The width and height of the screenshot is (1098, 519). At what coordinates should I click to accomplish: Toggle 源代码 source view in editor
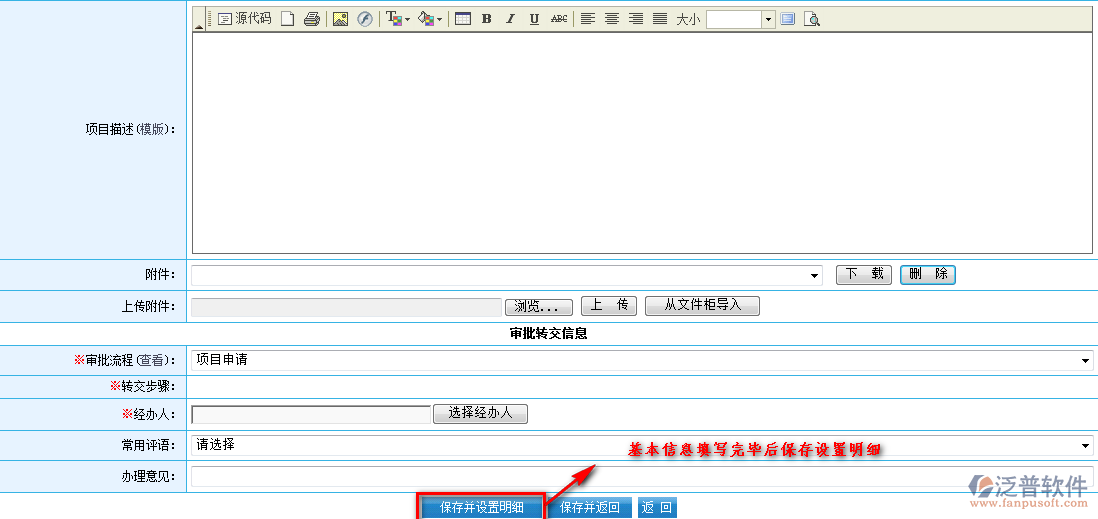point(244,19)
